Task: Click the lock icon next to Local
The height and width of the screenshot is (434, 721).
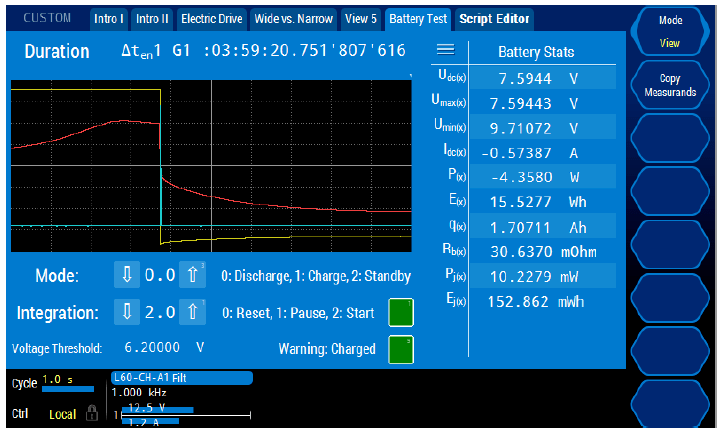Action: tap(92, 414)
